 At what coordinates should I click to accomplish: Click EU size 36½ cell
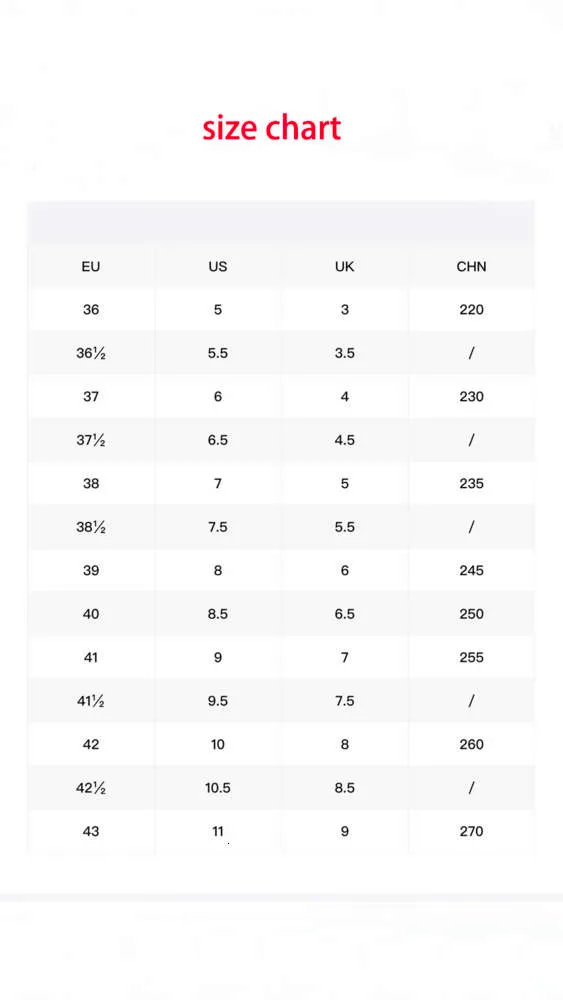pos(91,353)
